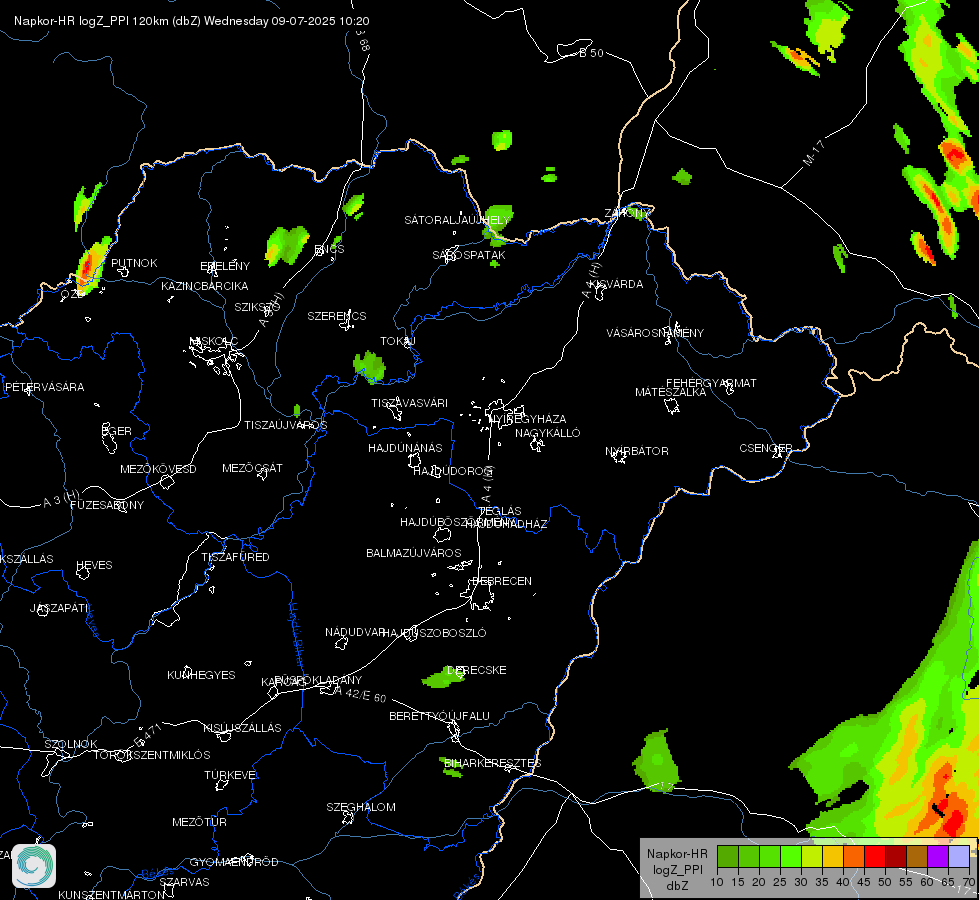Click the VASAROSNAMENY city label

click(x=655, y=333)
